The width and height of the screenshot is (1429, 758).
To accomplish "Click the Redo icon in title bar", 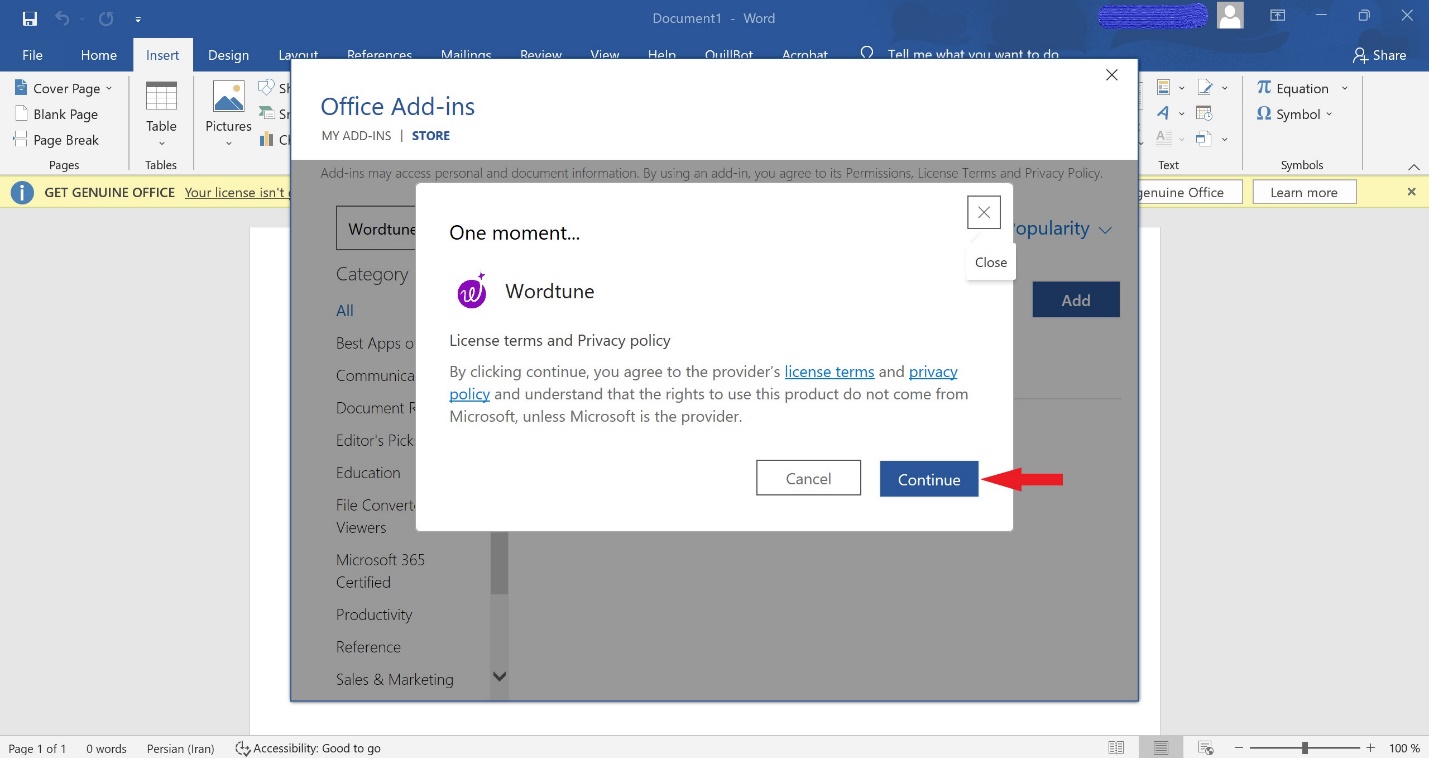I will pos(106,18).
